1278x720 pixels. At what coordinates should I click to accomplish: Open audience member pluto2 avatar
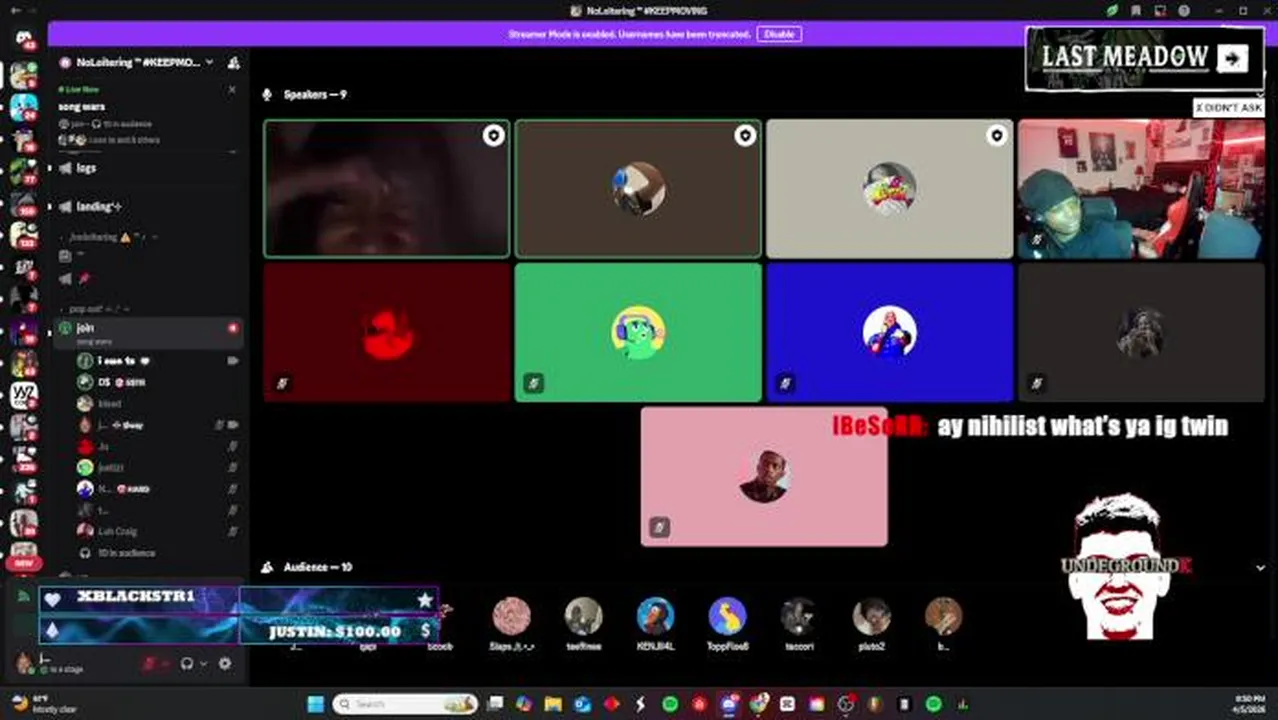[x=871, y=617]
